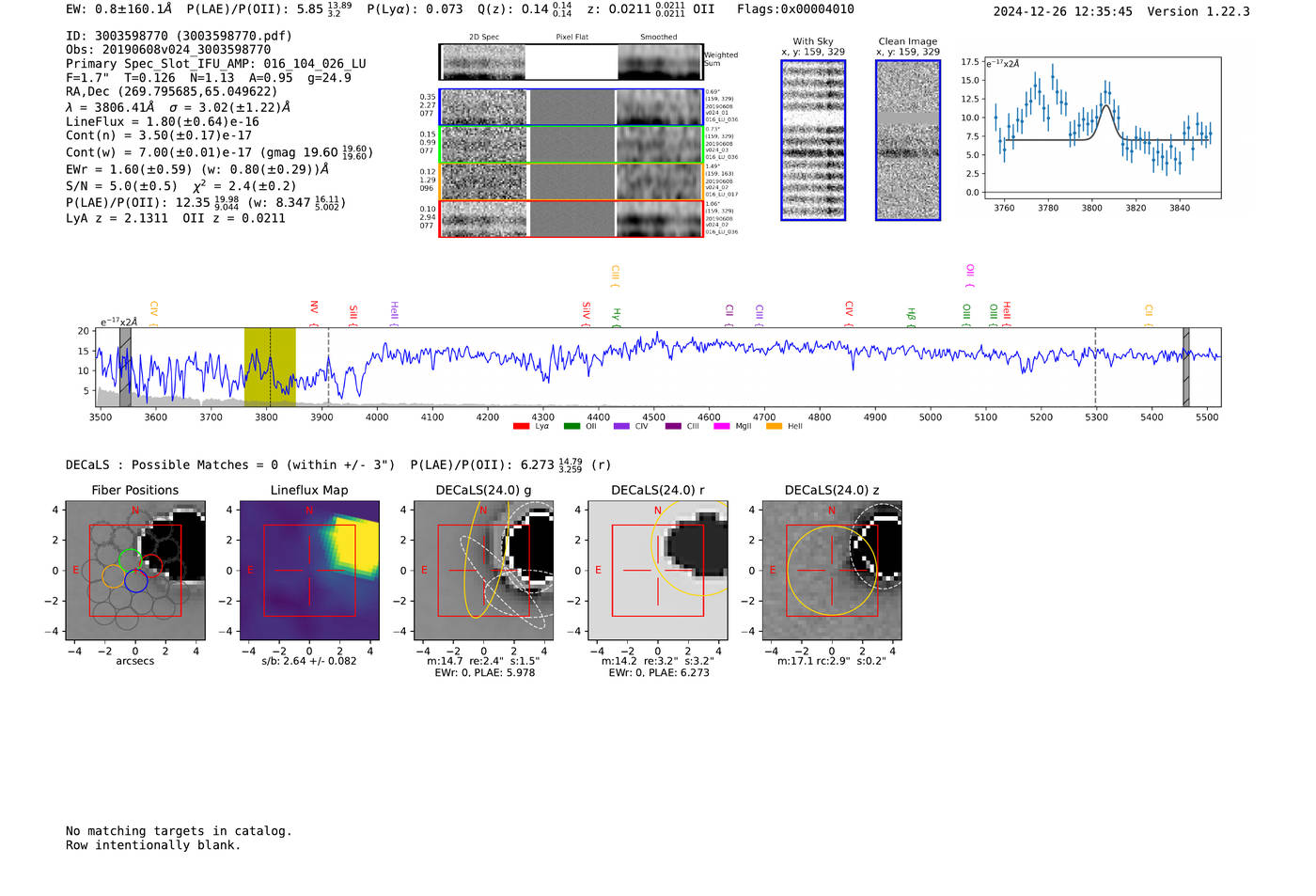Click the green OII legend swatch
This screenshot has height=896, width=1316.
572,427
